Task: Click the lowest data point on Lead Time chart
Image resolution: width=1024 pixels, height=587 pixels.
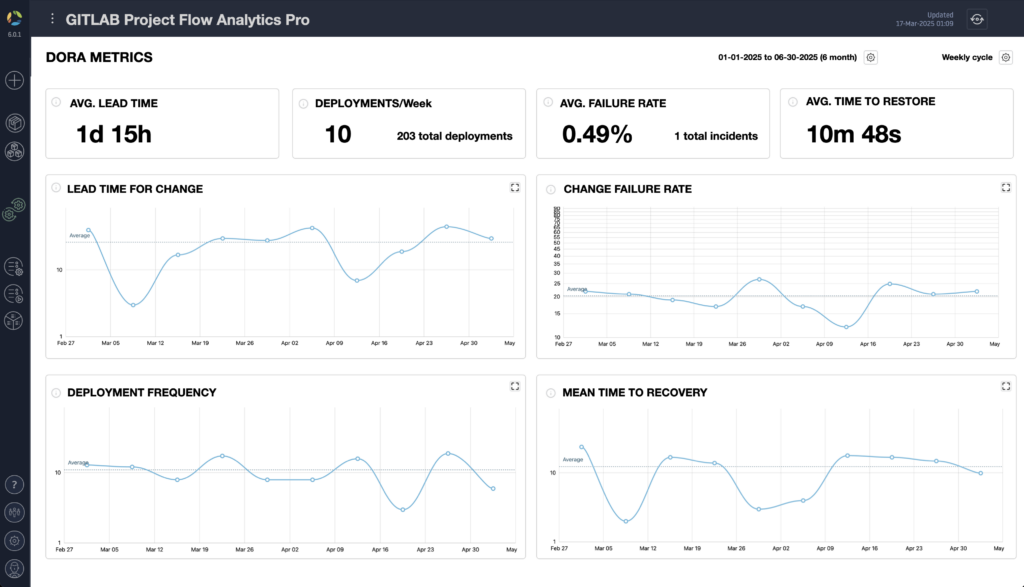Action: (x=133, y=305)
